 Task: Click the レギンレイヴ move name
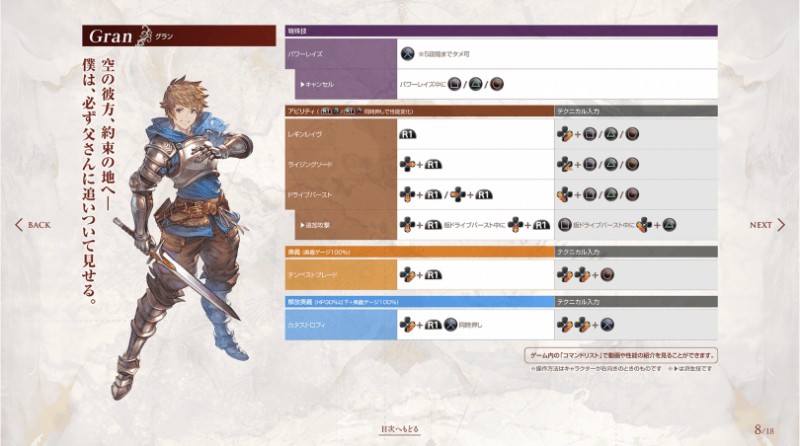point(305,134)
